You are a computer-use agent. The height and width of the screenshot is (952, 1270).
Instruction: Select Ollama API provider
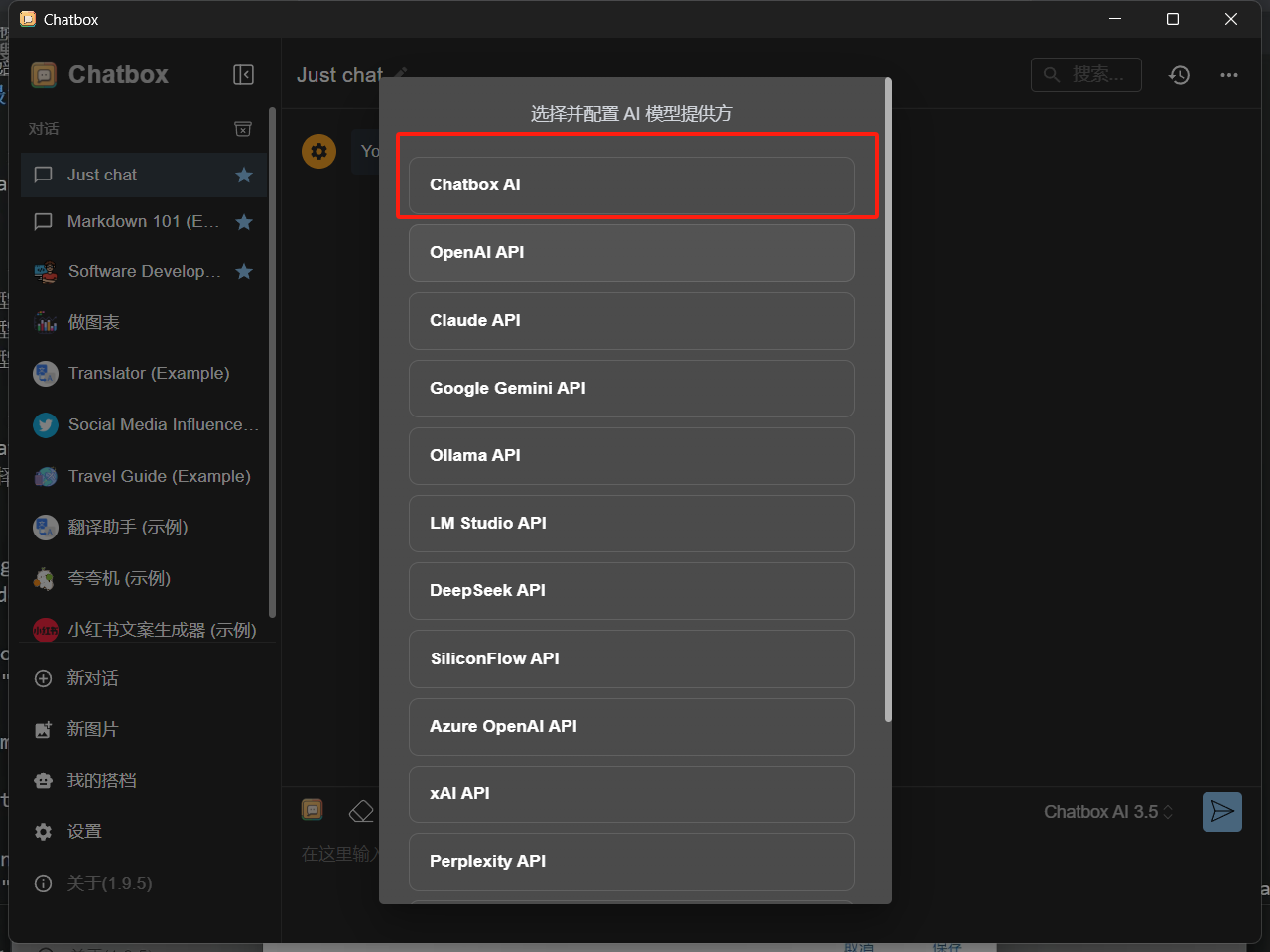pos(632,456)
